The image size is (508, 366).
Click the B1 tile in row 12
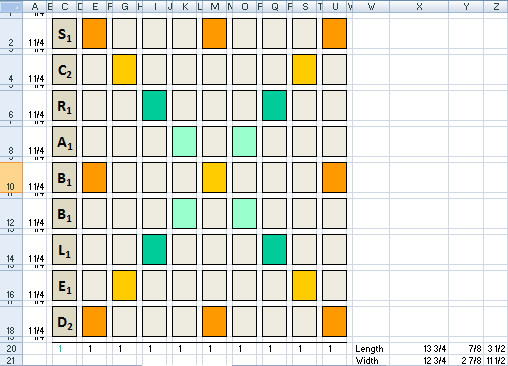65,213
